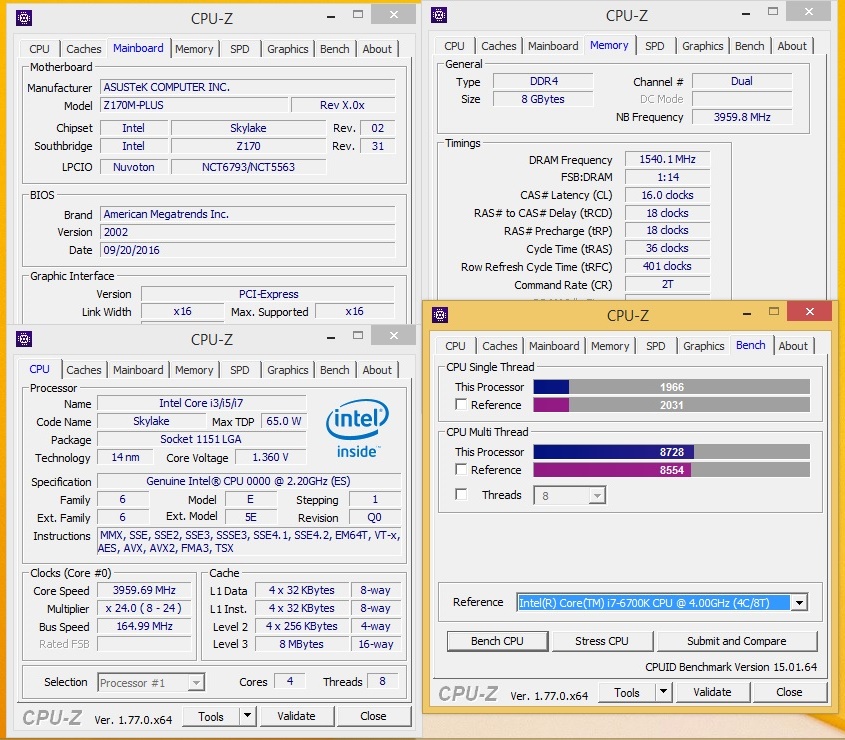The height and width of the screenshot is (740, 845).
Task: Minimize the Memory CPU-Z window
Action: tap(746, 14)
